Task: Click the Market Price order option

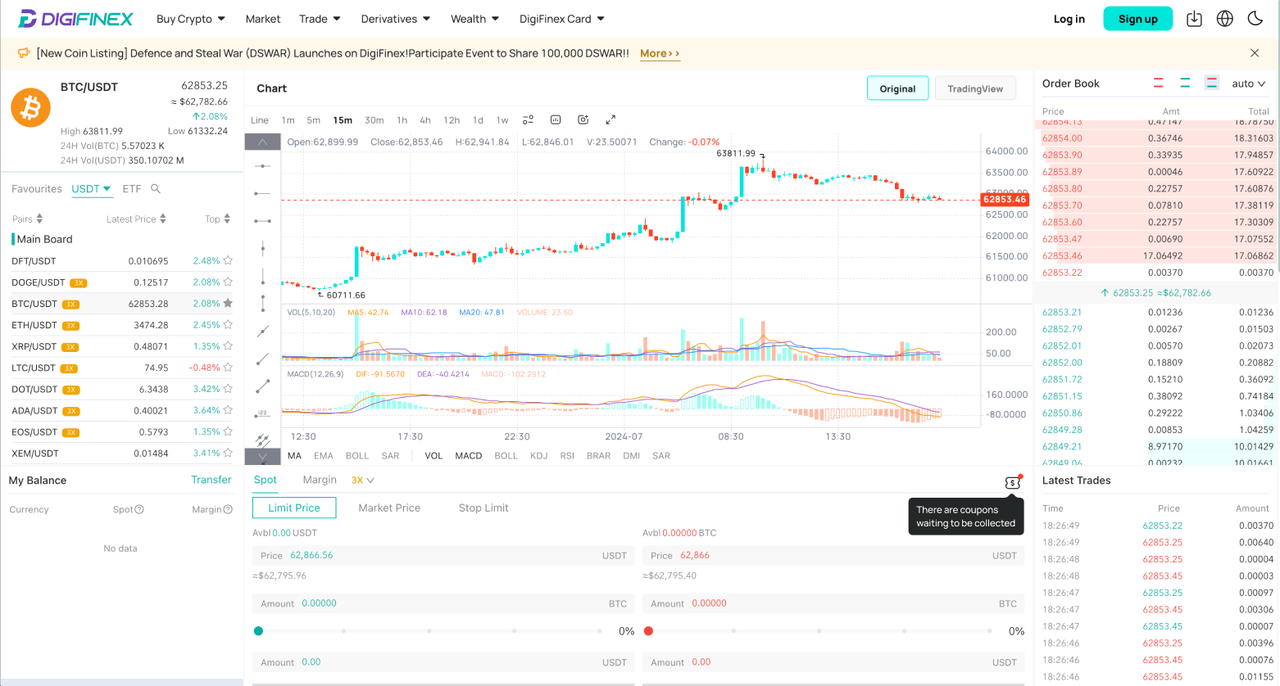Action: click(390, 507)
